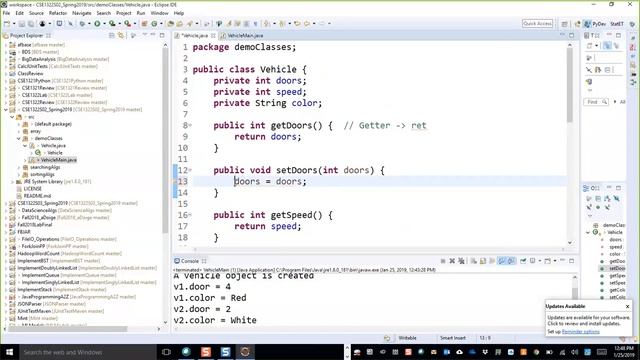Collapse the demoClasses package node
The height and width of the screenshot is (360, 640).
[19, 138]
